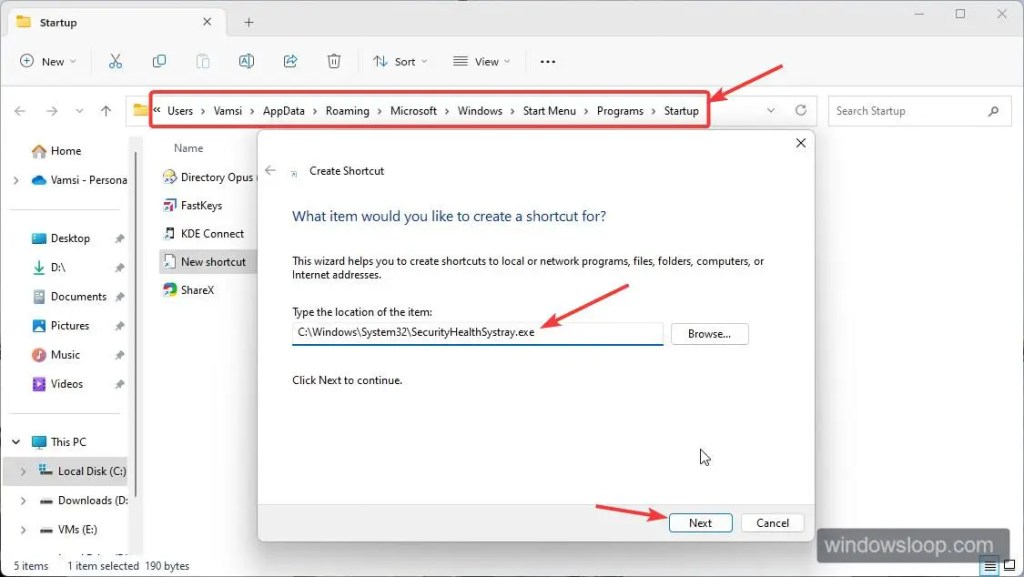Click the Rename icon in toolbar
This screenshot has width=1024, height=577.
tap(246, 61)
